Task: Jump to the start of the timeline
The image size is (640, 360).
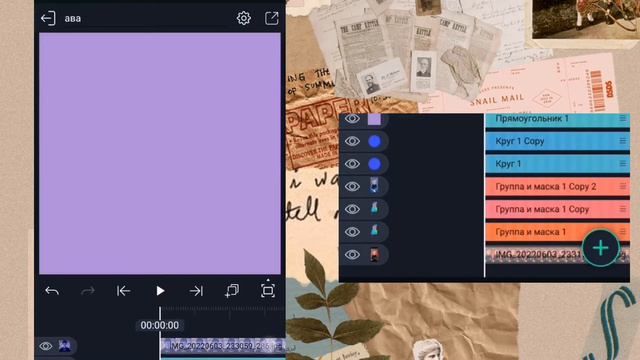Action: (x=124, y=291)
